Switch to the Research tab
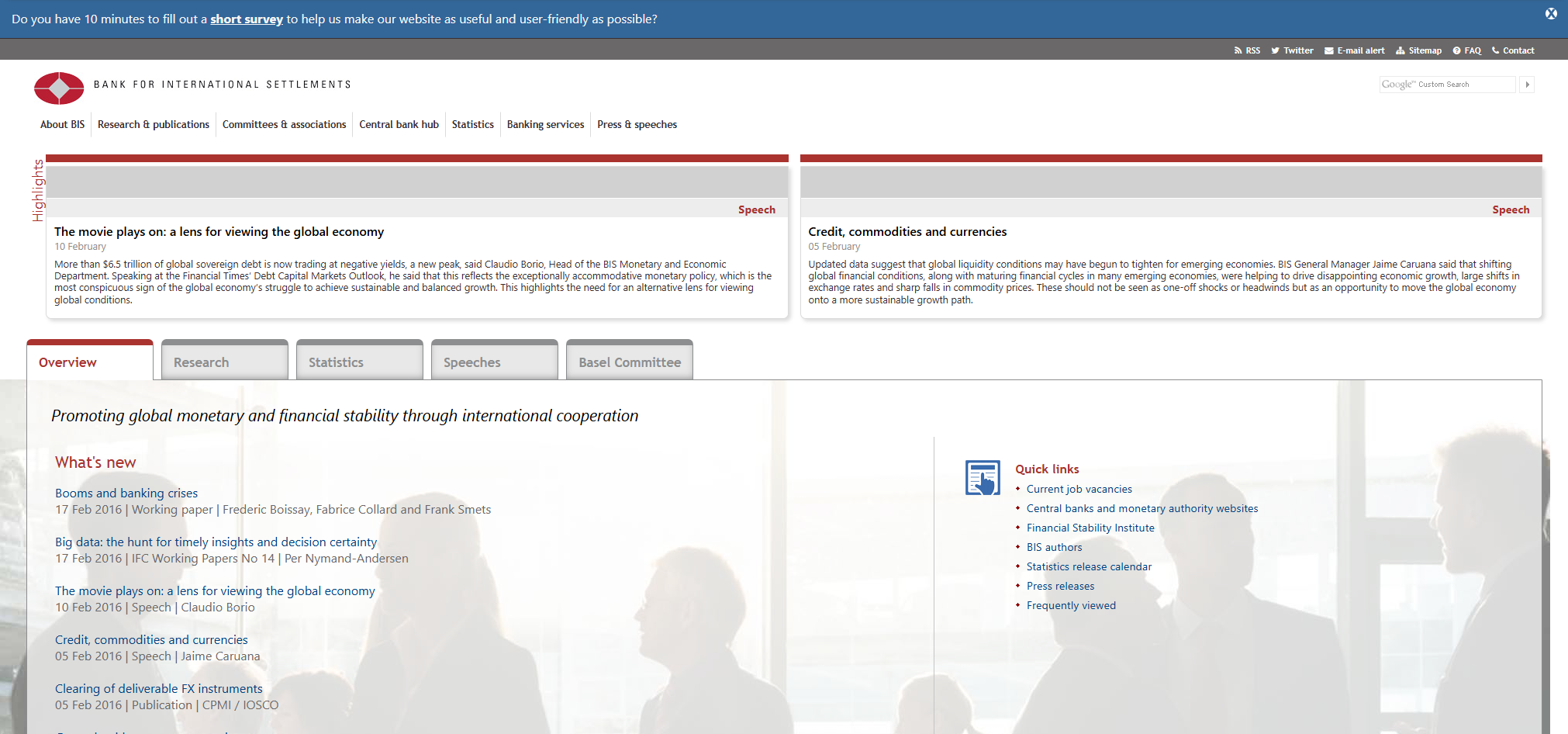This screenshot has width=1568, height=734. 225,361
